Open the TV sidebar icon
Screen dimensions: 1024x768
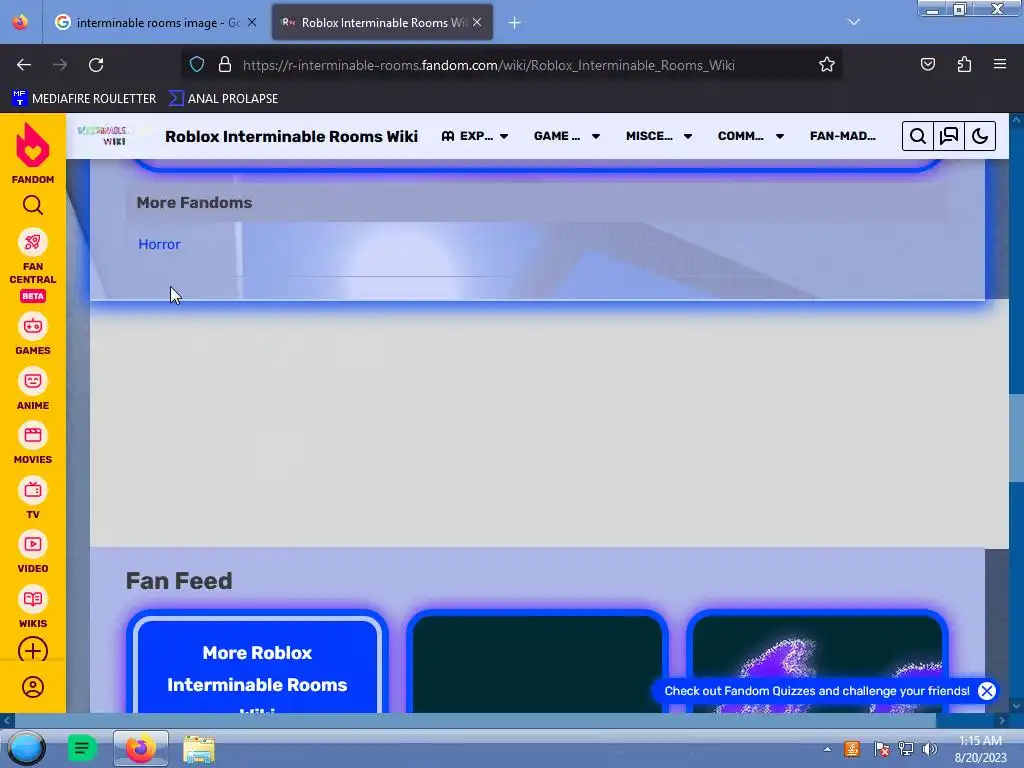pyautogui.click(x=33, y=490)
